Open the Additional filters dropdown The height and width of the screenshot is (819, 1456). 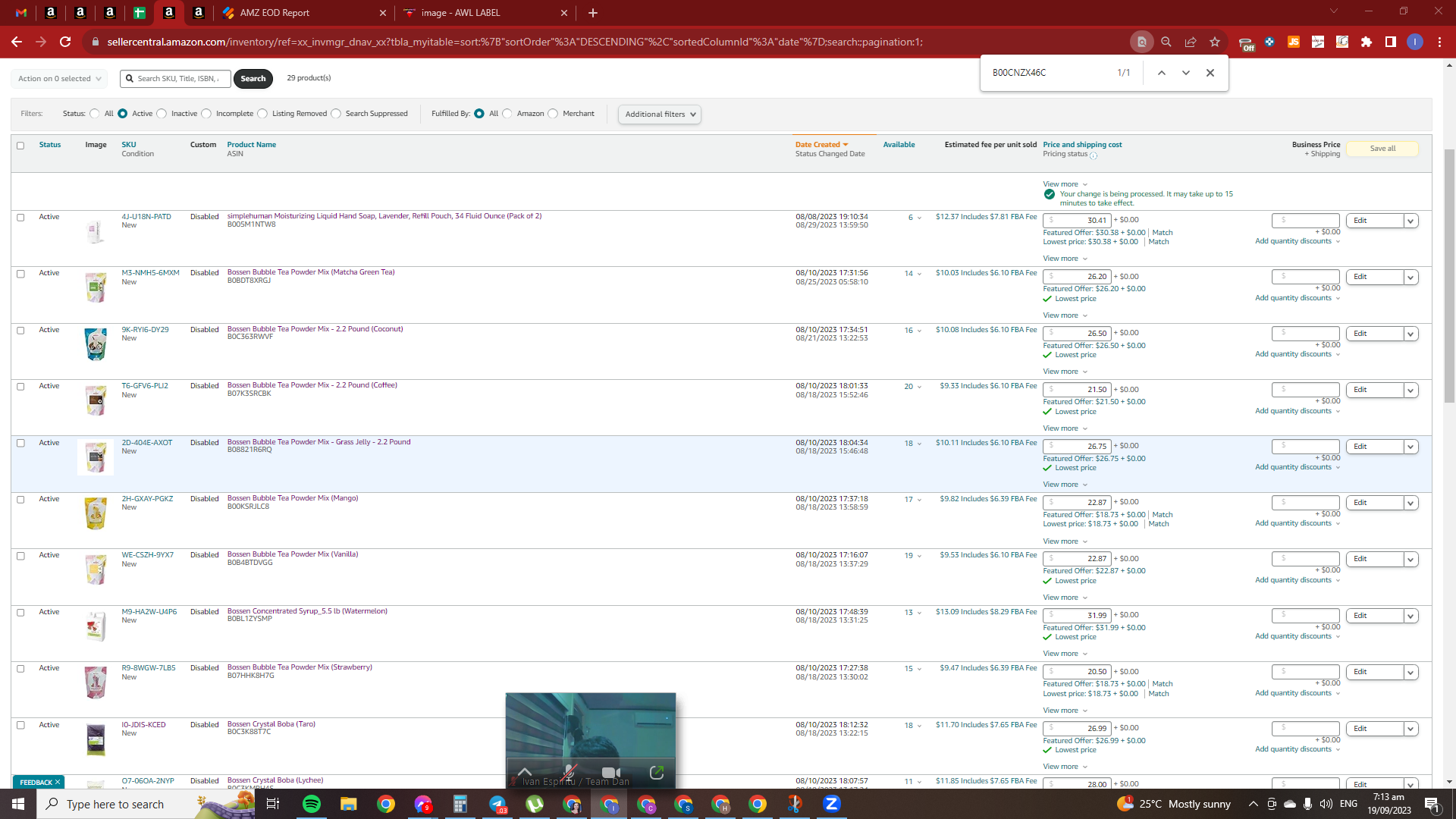pyautogui.click(x=660, y=115)
